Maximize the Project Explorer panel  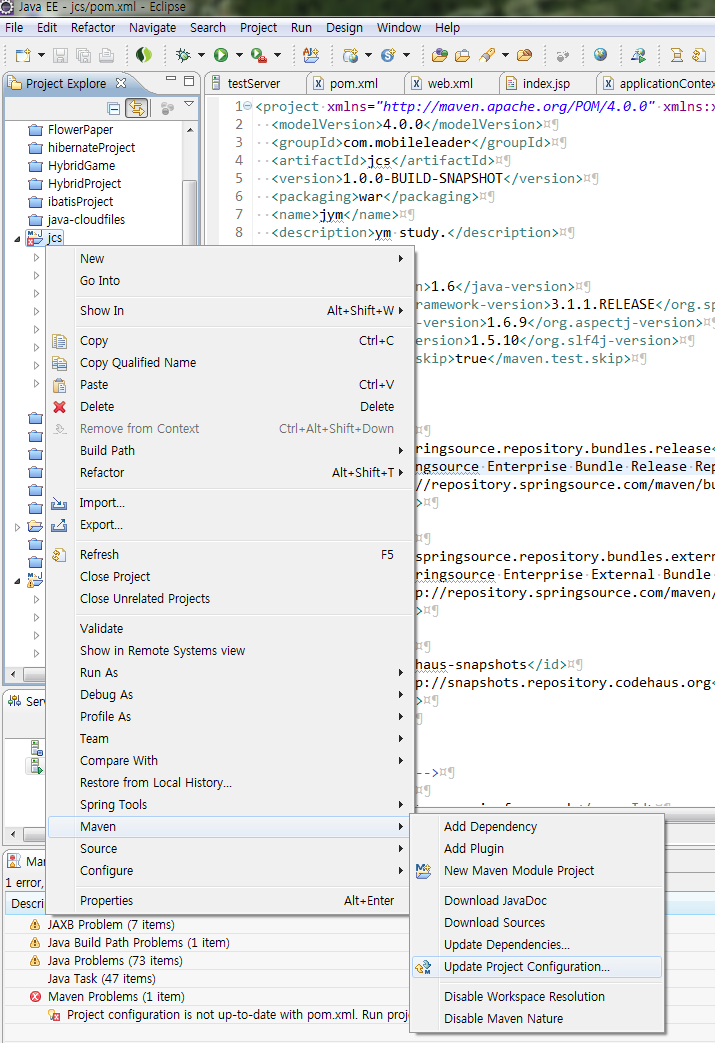189,81
